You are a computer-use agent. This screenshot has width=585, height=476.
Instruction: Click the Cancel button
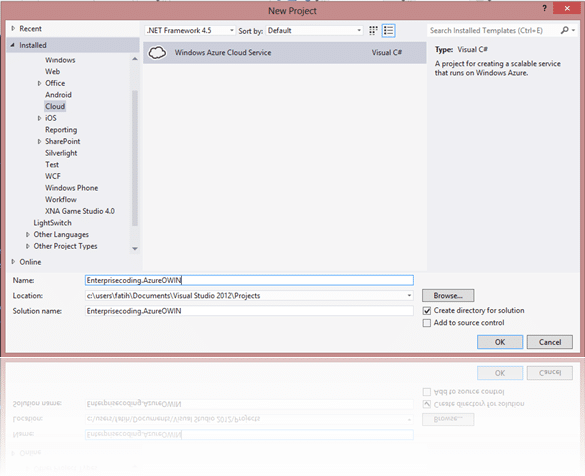coord(550,342)
